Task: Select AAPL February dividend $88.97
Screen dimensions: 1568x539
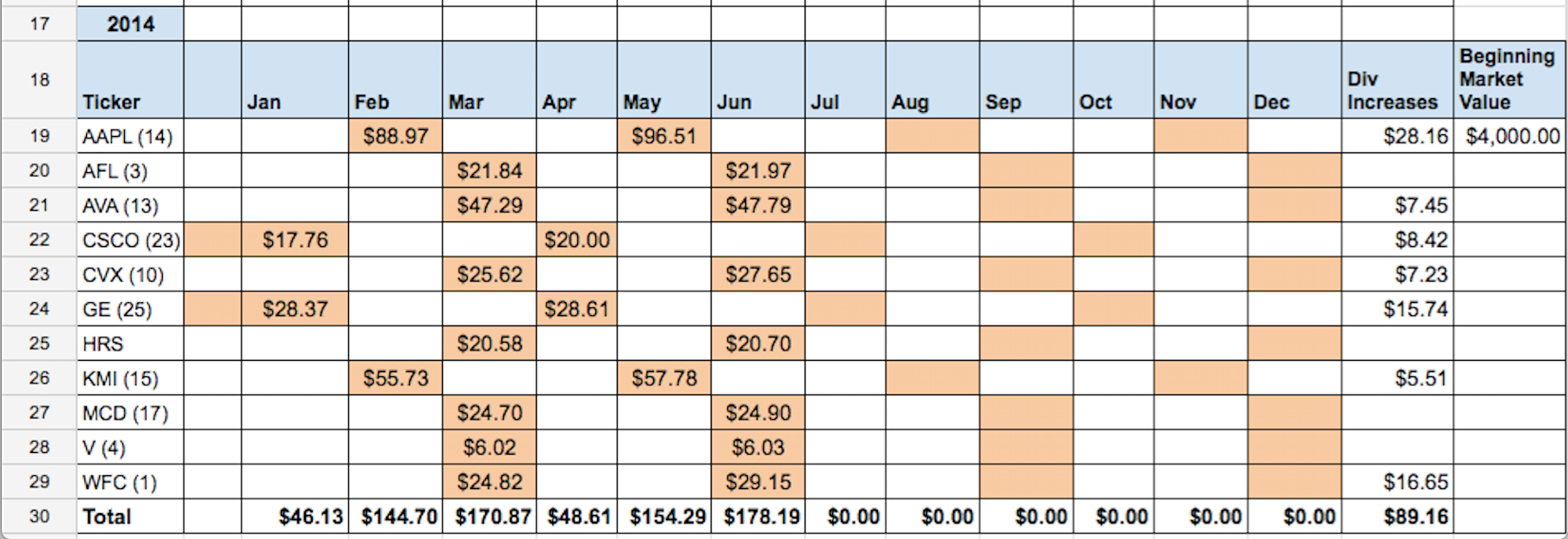Action: tap(395, 136)
